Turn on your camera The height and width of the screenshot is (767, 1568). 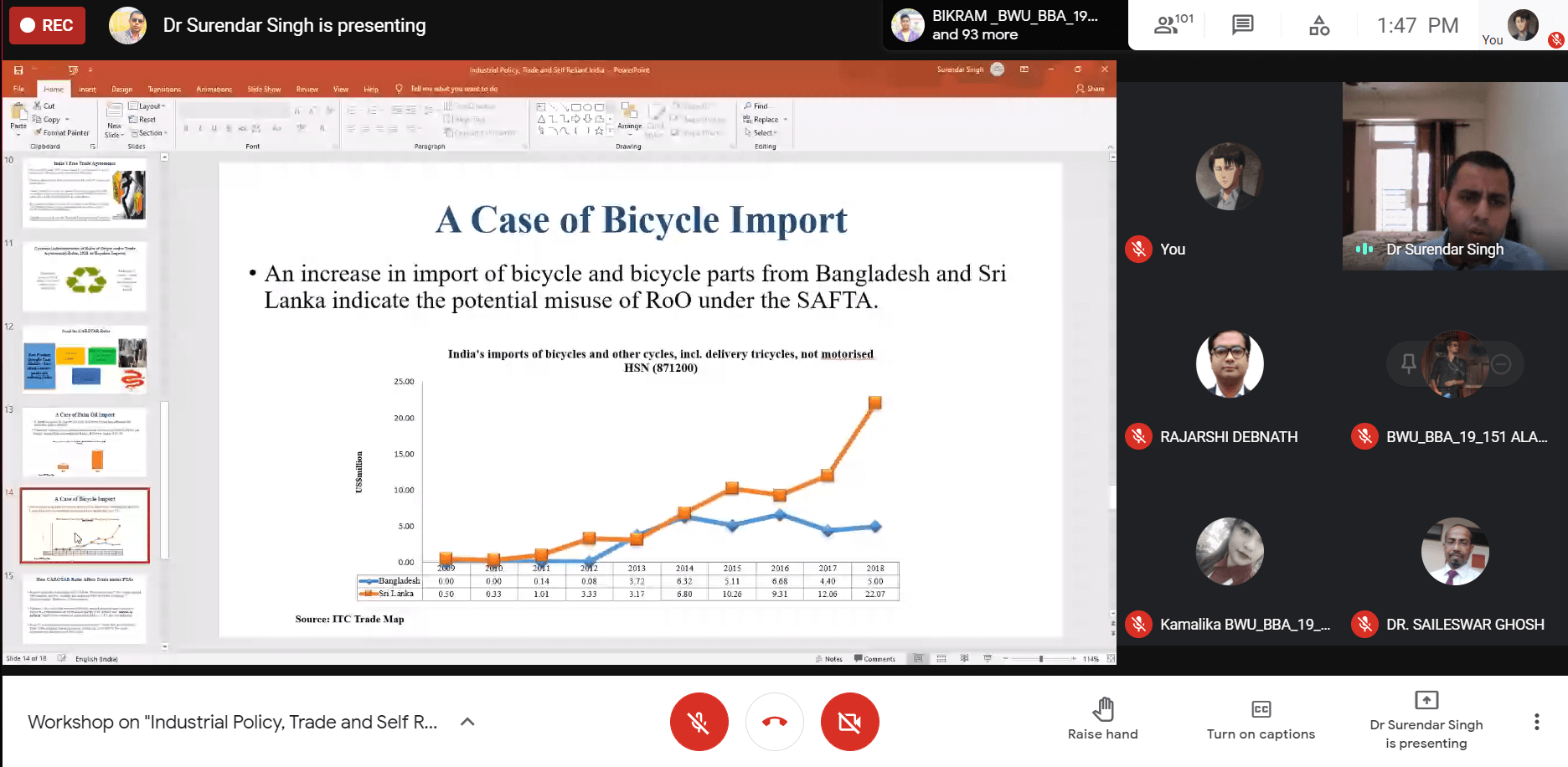tap(849, 722)
